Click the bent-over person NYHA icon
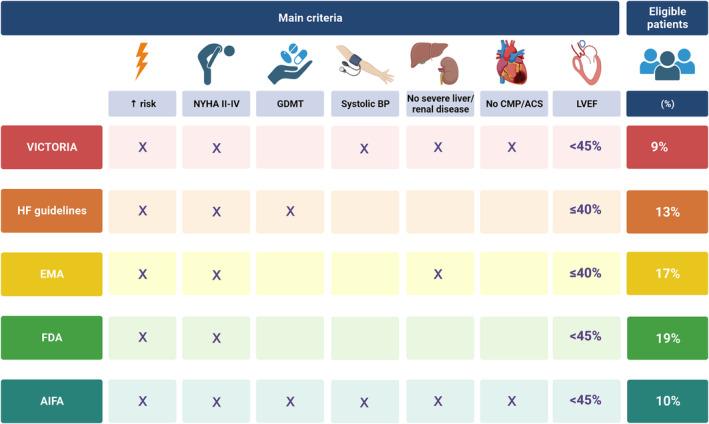 216,63
